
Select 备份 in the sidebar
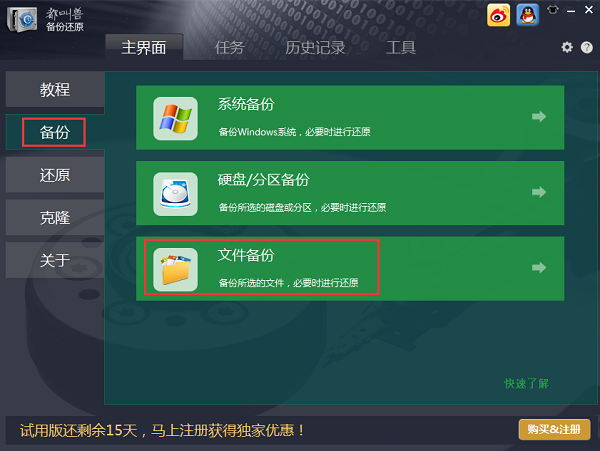tap(55, 132)
